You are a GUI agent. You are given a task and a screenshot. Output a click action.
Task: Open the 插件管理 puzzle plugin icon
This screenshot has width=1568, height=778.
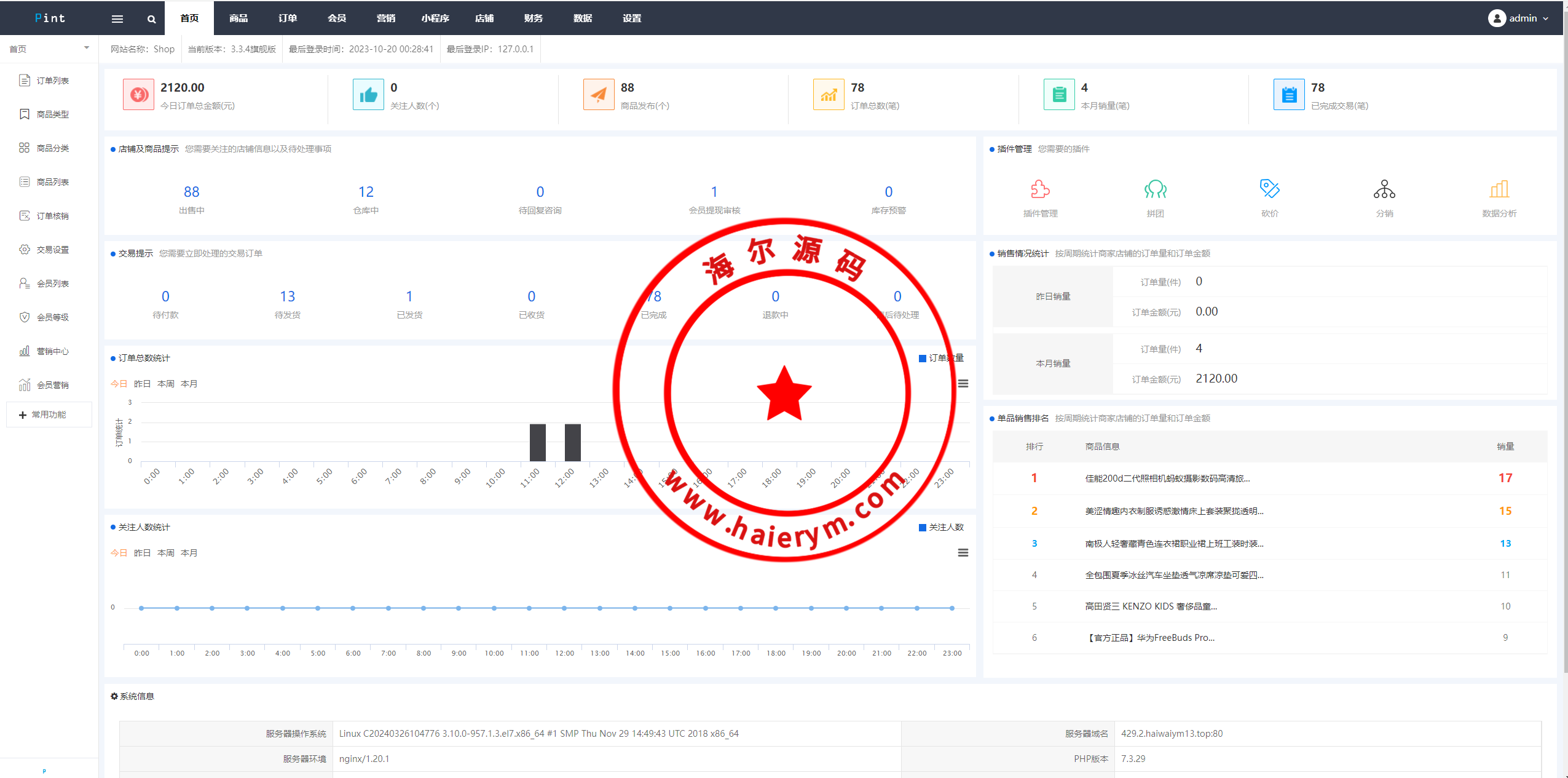pyautogui.click(x=1040, y=189)
